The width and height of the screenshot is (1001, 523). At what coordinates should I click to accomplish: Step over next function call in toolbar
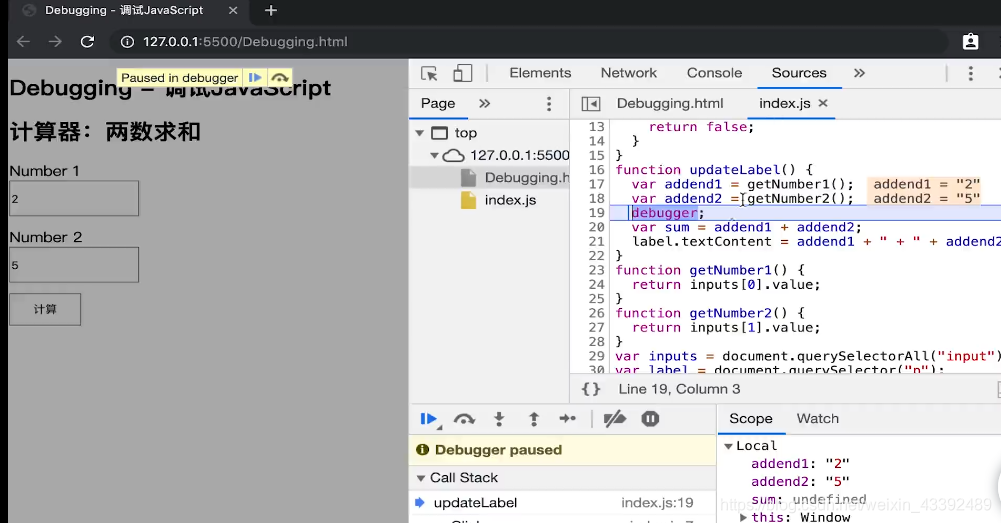pyautogui.click(x=464, y=419)
